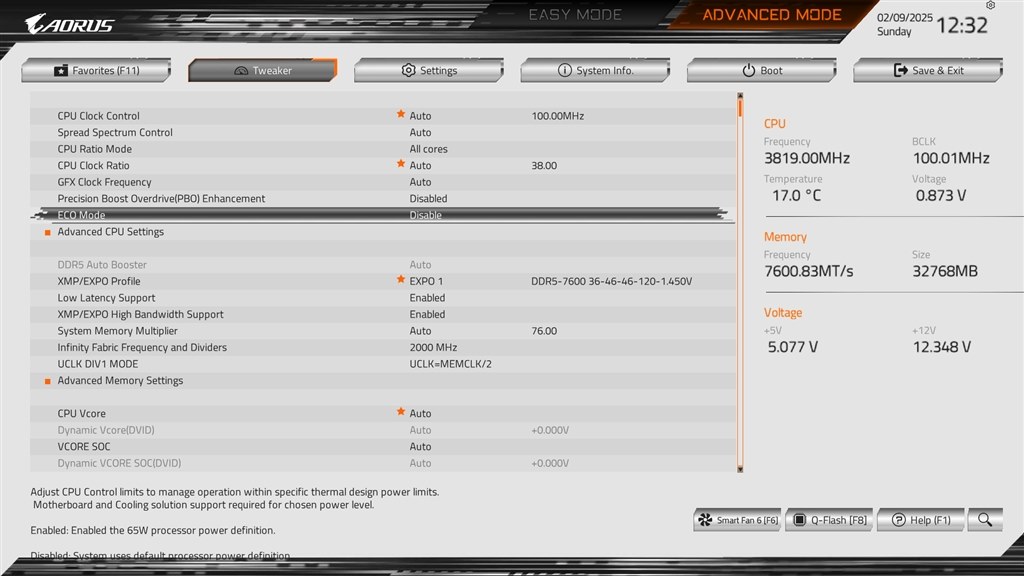Toggle XMP/EXPO High Bandwidth Support Enabled value
Image resolution: width=1024 pixels, height=576 pixels.
(x=427, y=314)
